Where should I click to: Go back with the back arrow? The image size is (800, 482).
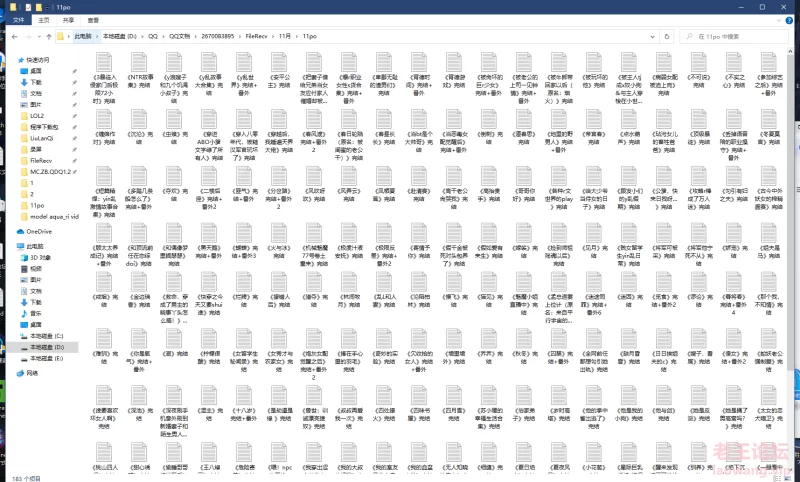(15, 37)
